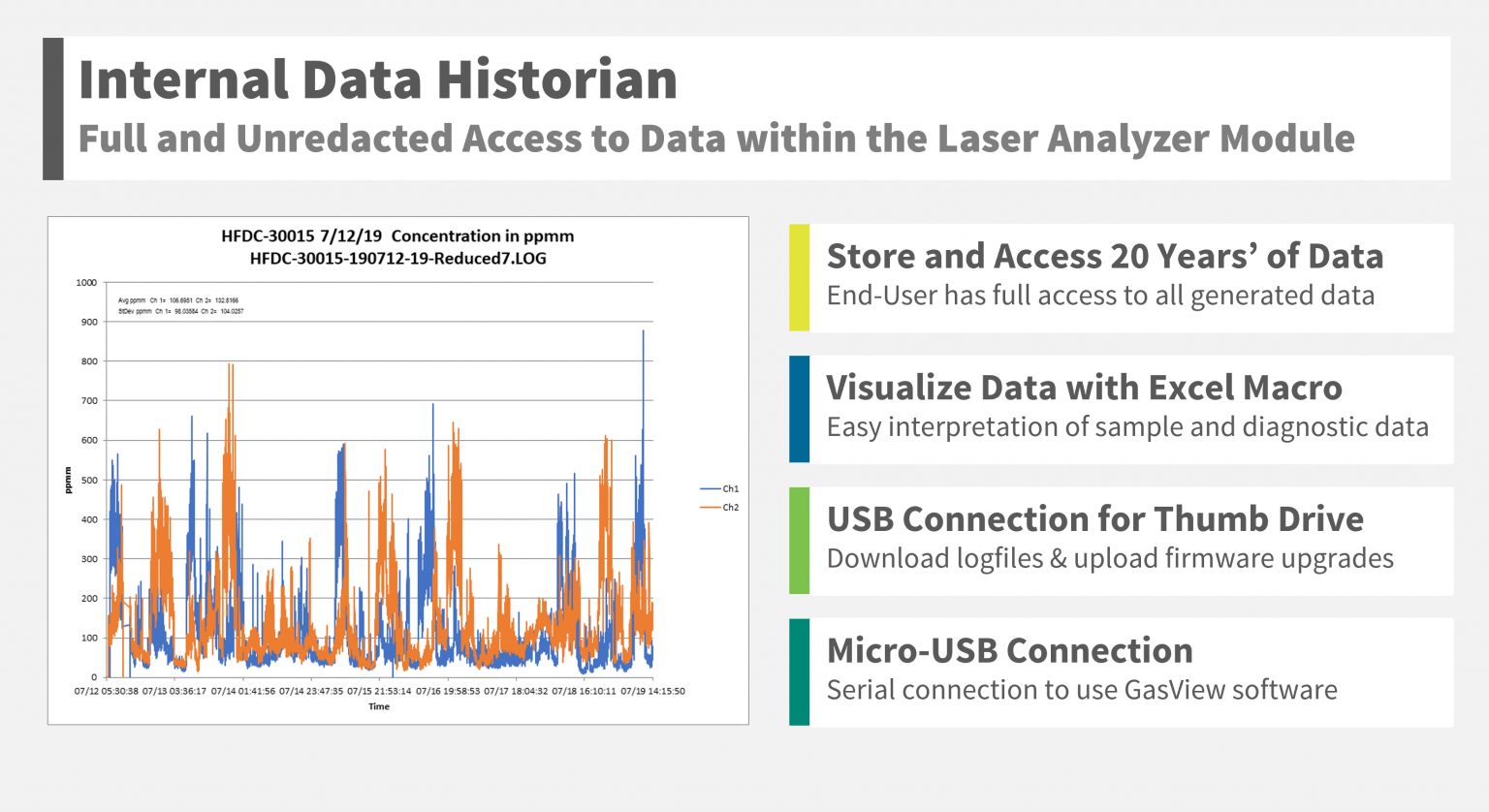
Task: Click the Full and Unredacted Access subtitle
Action: coord(715,139)
